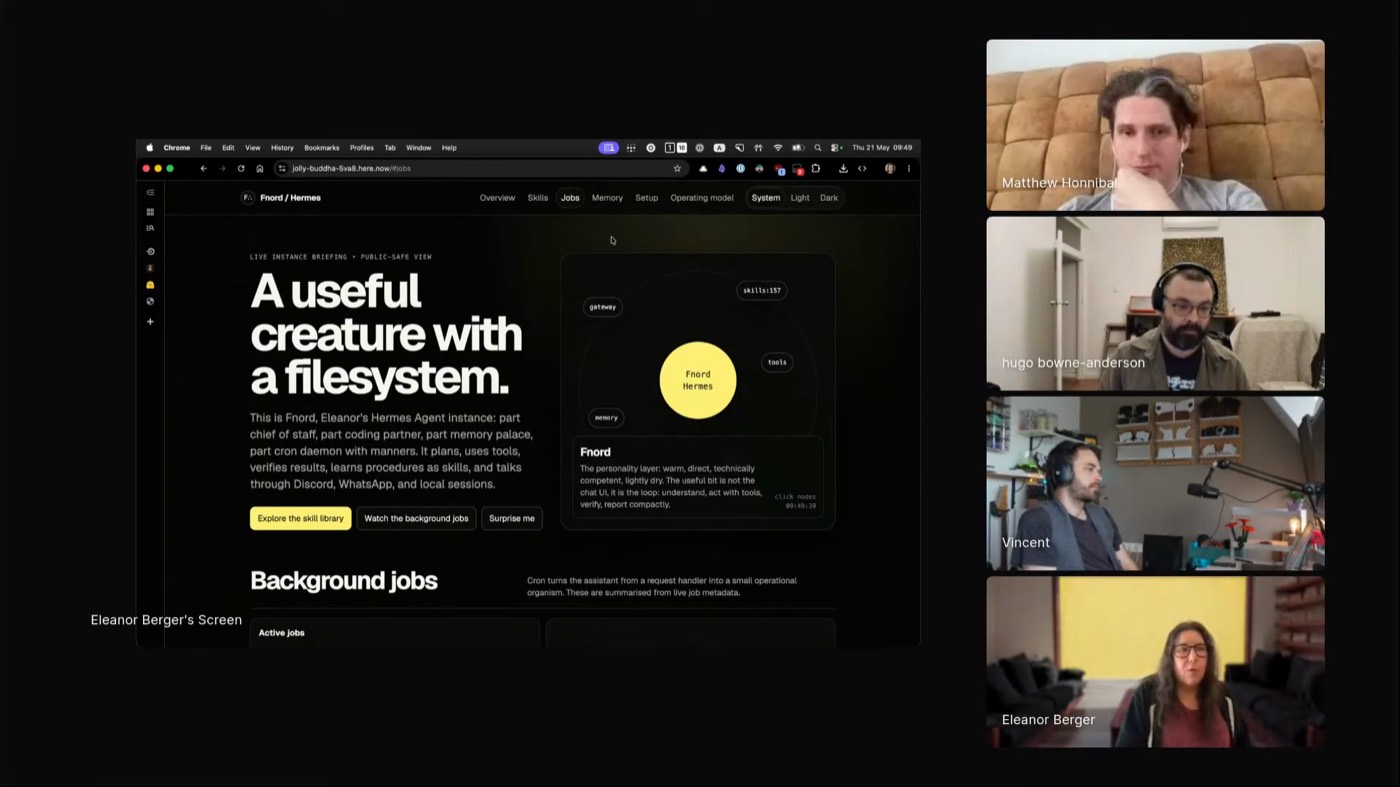Image resolution: width=1400 pixels, height=787 pixels.
Task: Open the Chrome three-dot menu
Action: click(x=909, y=169)
